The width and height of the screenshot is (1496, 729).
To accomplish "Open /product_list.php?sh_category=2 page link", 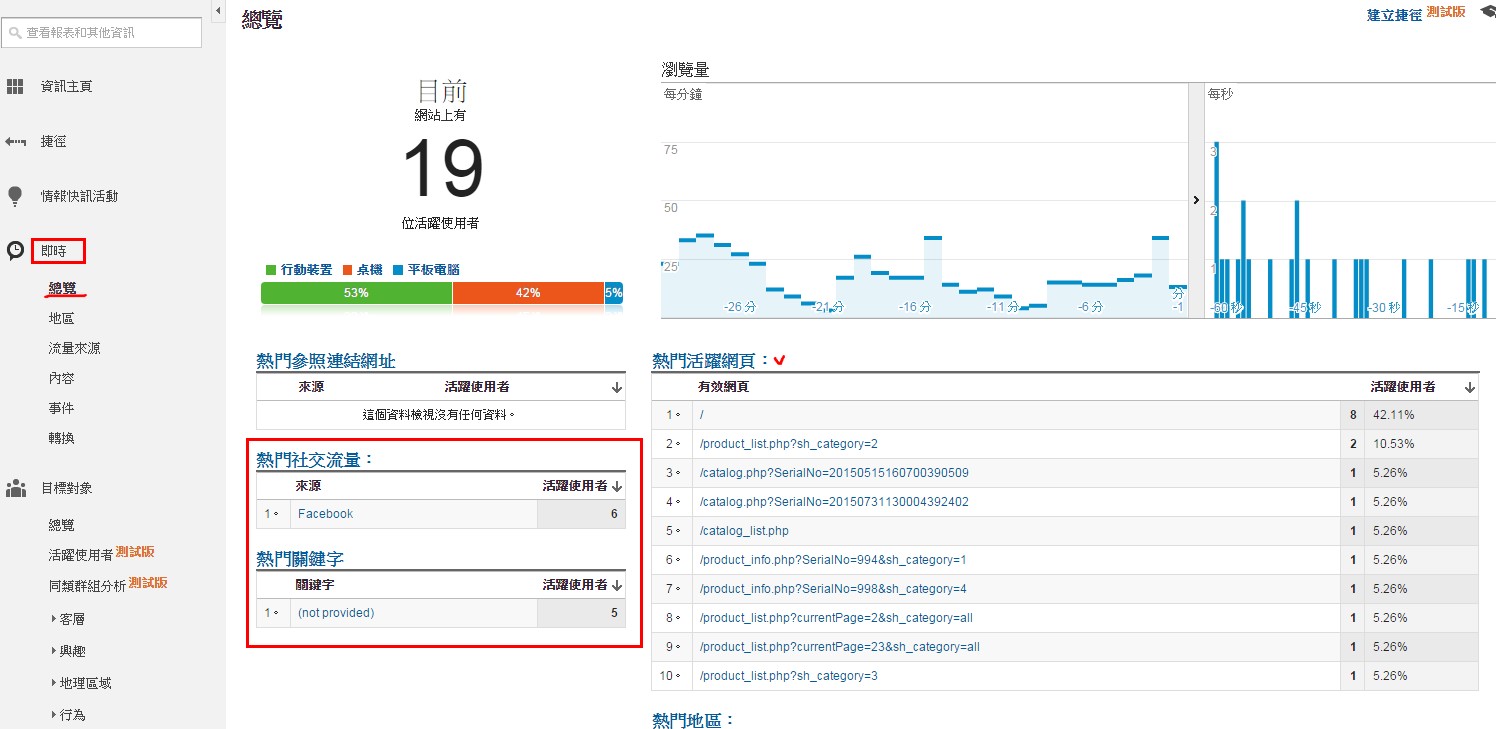I will tap(788, 444).
